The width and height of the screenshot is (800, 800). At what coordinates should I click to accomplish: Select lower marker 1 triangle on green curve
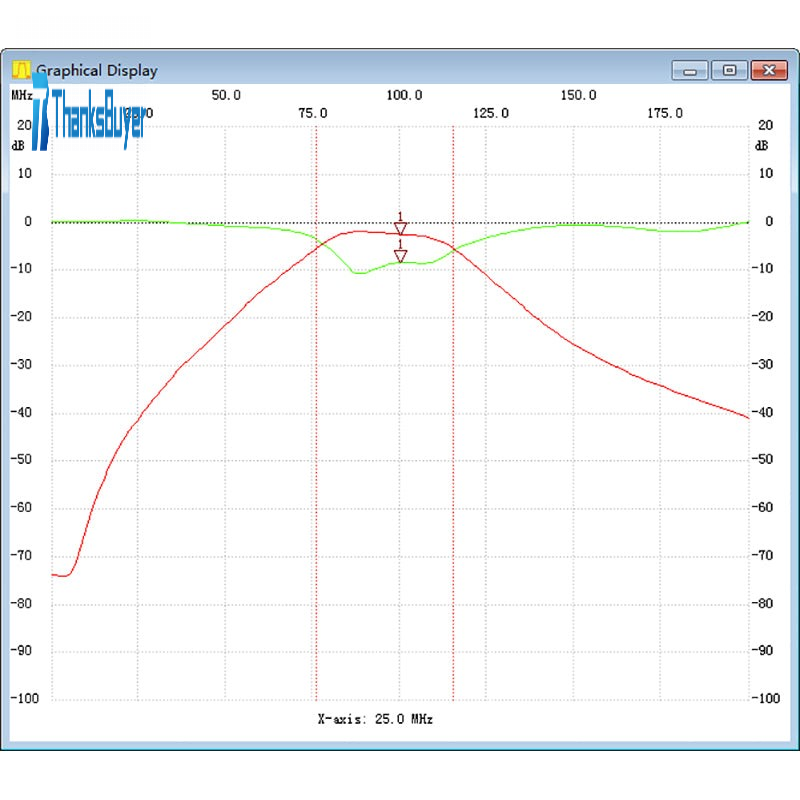click(x=400, y=255)
